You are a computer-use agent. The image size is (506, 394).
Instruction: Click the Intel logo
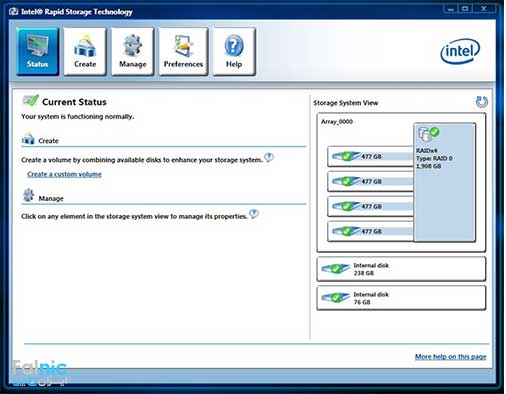tap(460, 51)
